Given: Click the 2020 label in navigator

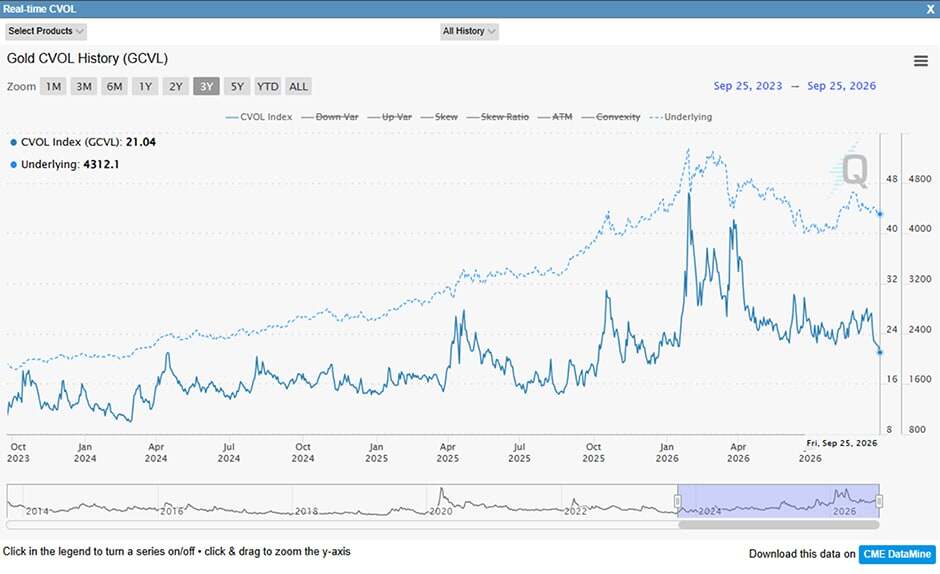Looking at the screenshot, I should [441, 511].
